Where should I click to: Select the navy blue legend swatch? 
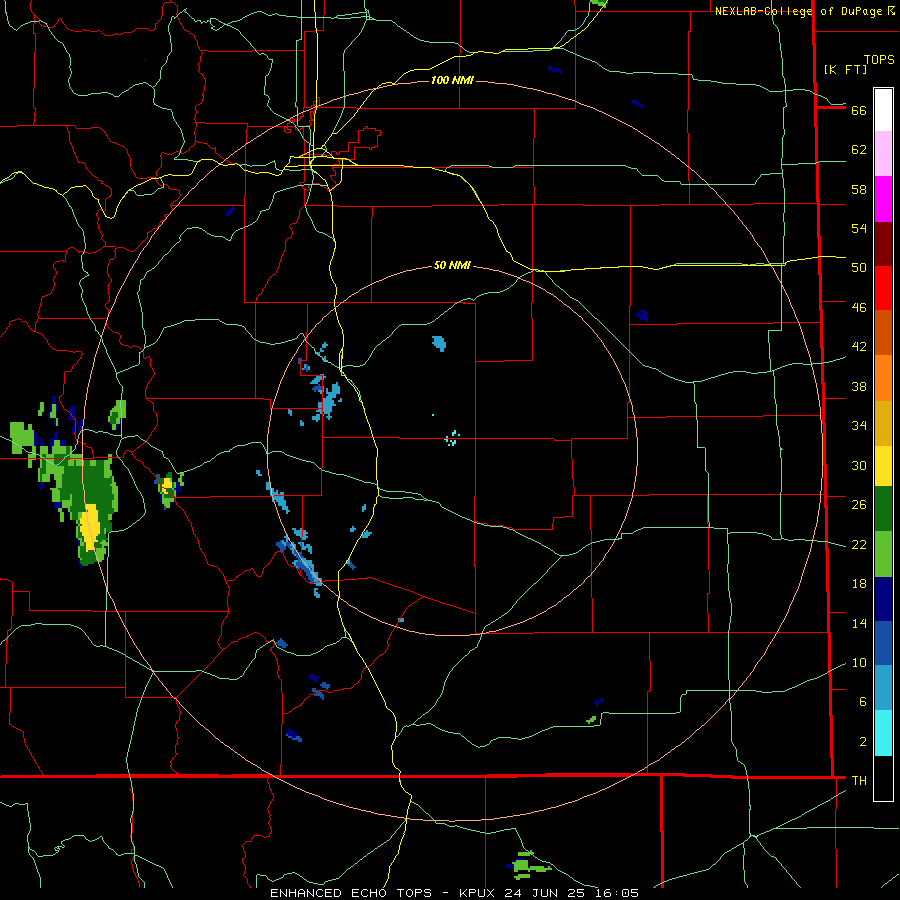(x=883, y=599)
